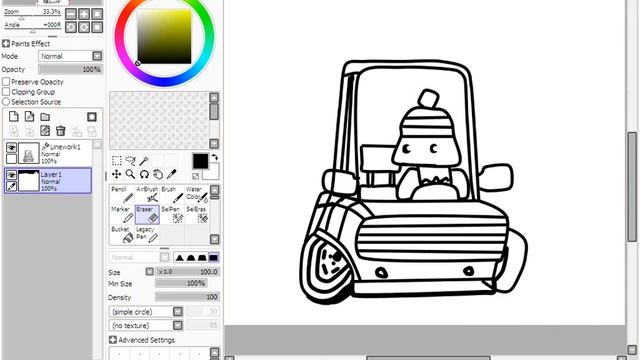Select the Linework1 layer

tap(48, 153)
